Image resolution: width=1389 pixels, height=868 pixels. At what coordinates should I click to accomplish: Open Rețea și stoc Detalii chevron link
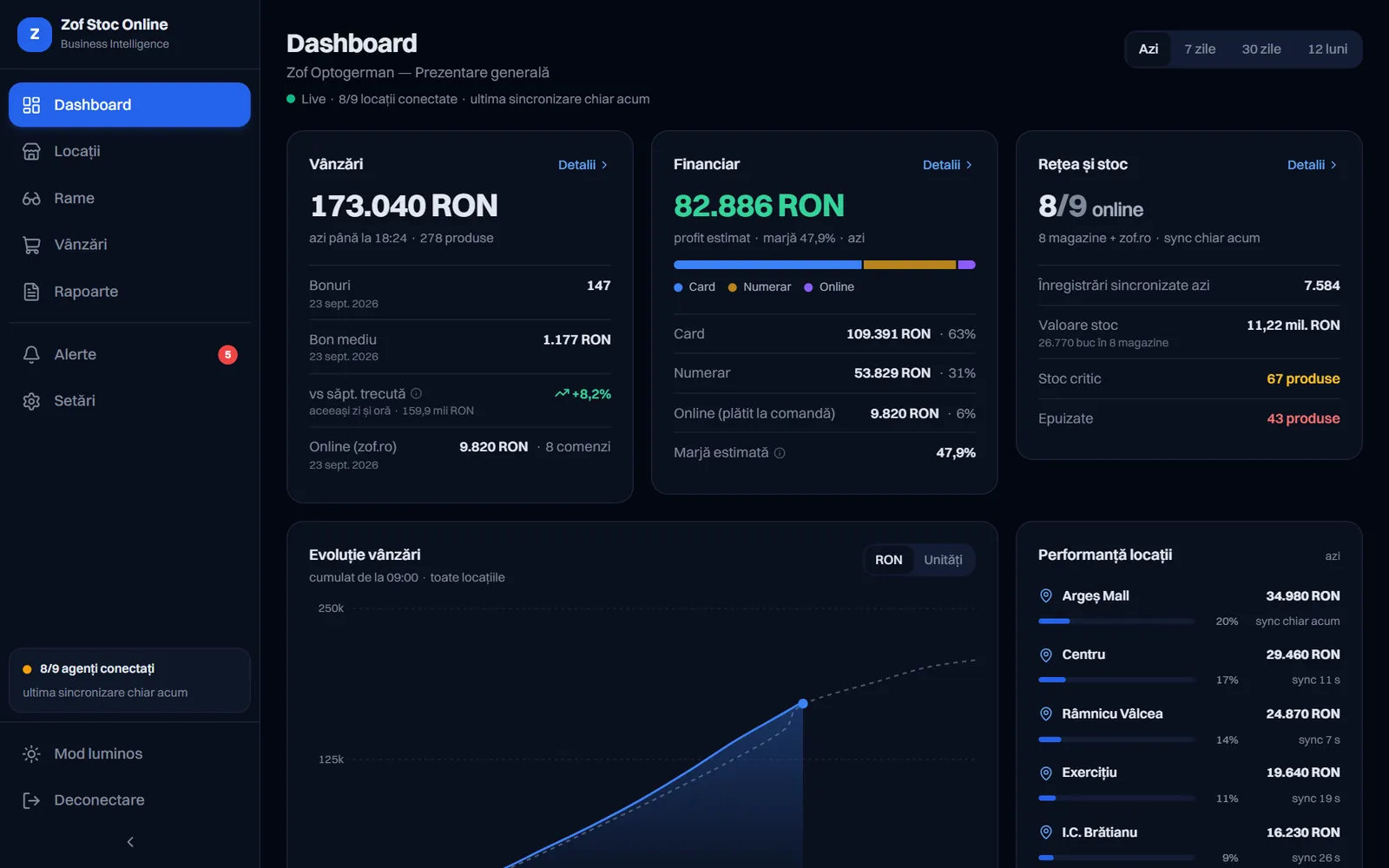tap(1312, 165)
